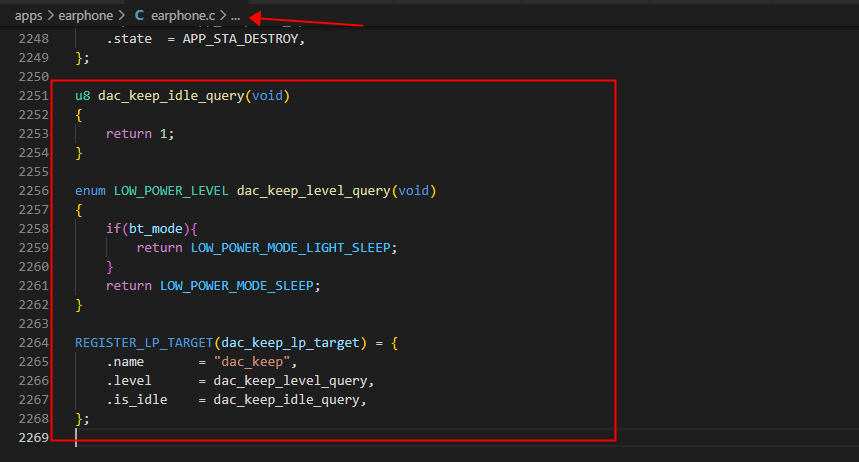Screen dimensions: 859x462
Task: Click APP_STA_DESTROY constant on line 2248
Action: coord(240,39)
